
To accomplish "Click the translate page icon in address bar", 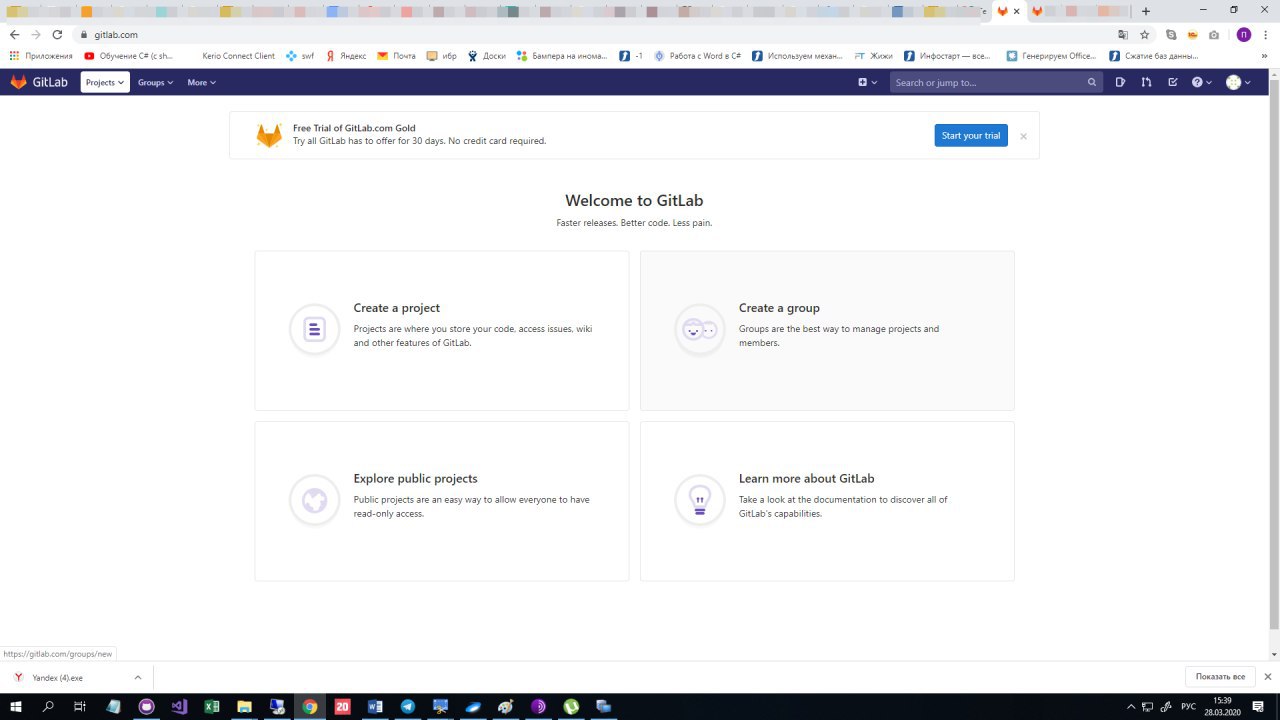I will (x=1123, y=34).
